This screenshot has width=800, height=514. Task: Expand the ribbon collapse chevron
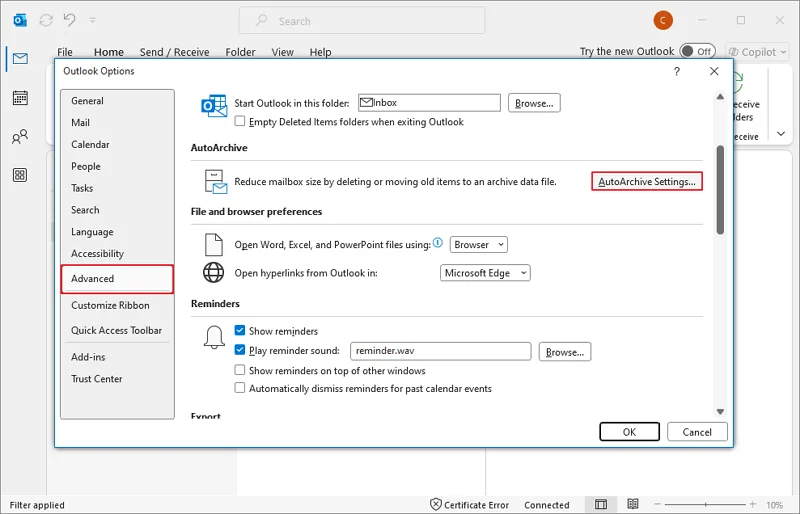click(781, 134)
